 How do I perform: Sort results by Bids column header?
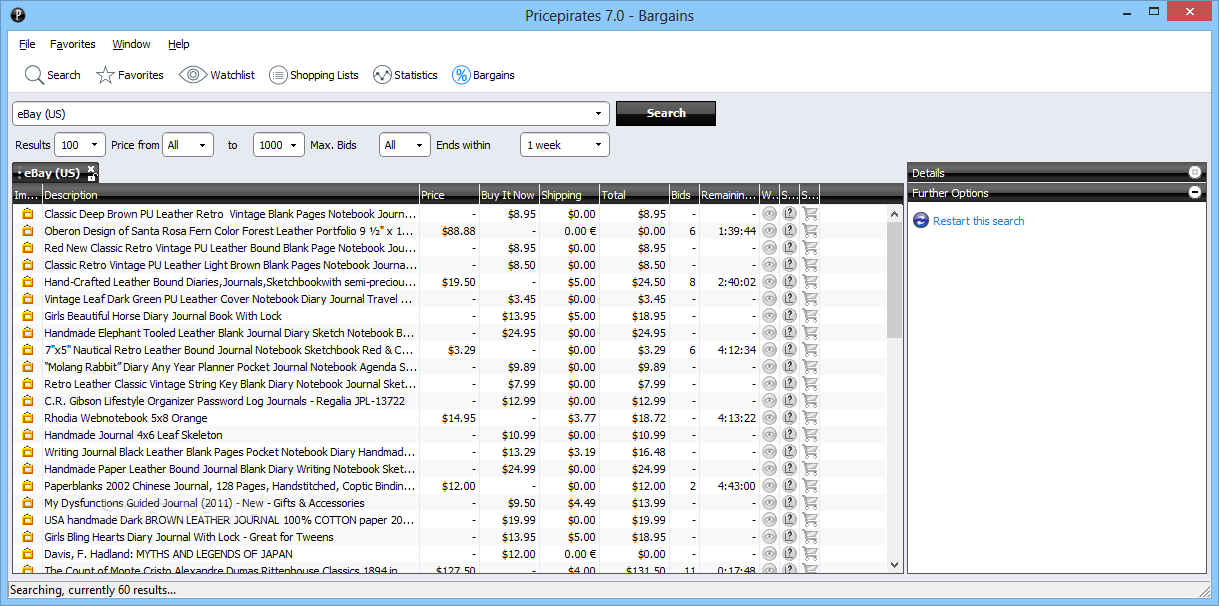[684, 195]
